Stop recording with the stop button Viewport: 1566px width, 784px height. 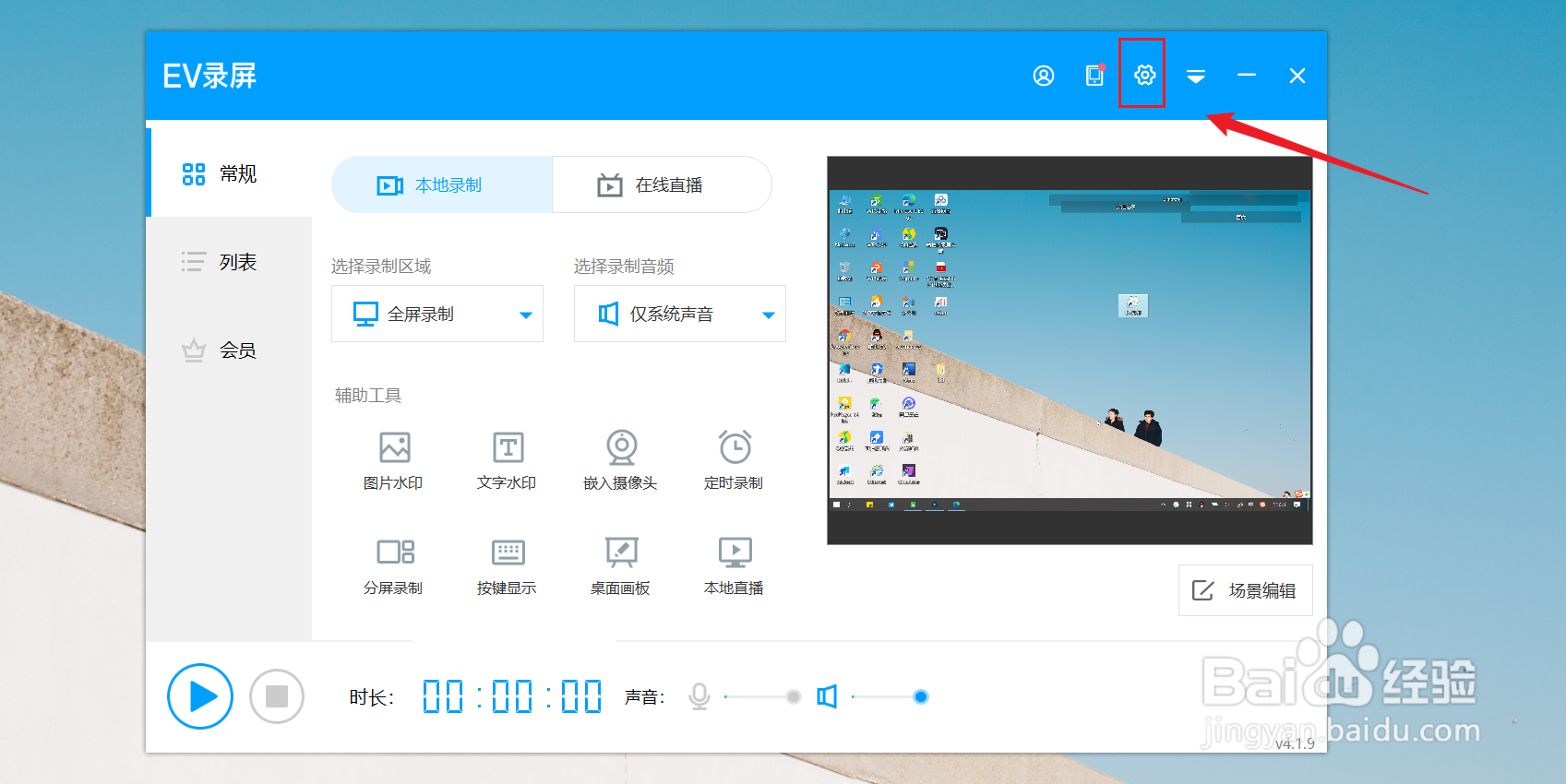tap(277, 696)
